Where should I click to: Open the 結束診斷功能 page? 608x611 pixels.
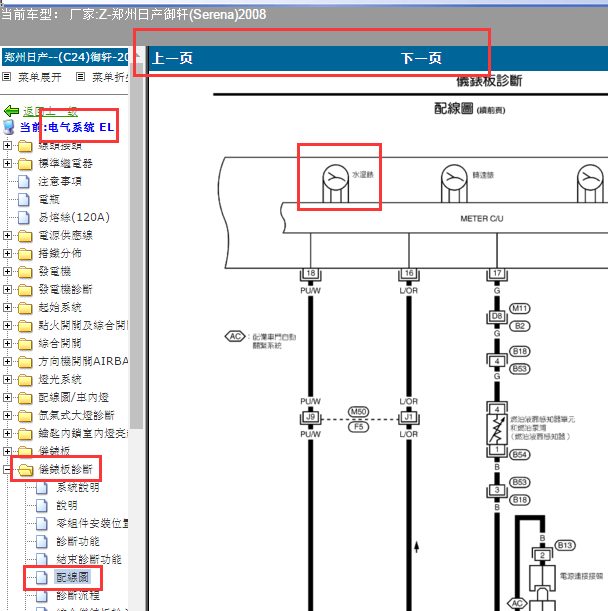89,560
